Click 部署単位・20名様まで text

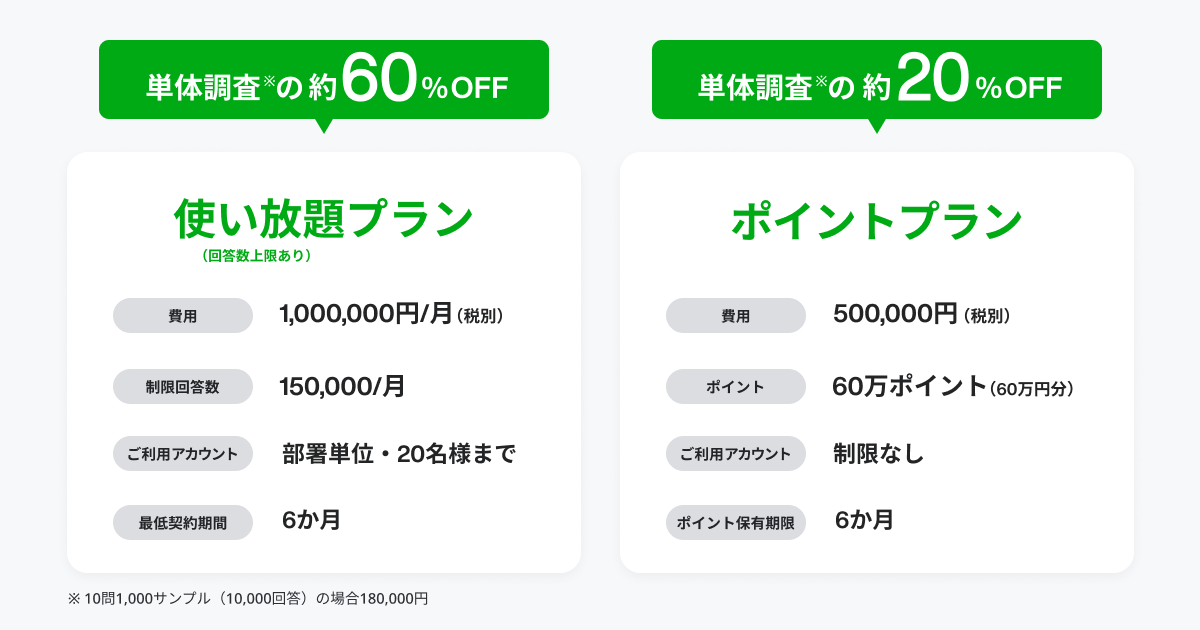(399, 454)
